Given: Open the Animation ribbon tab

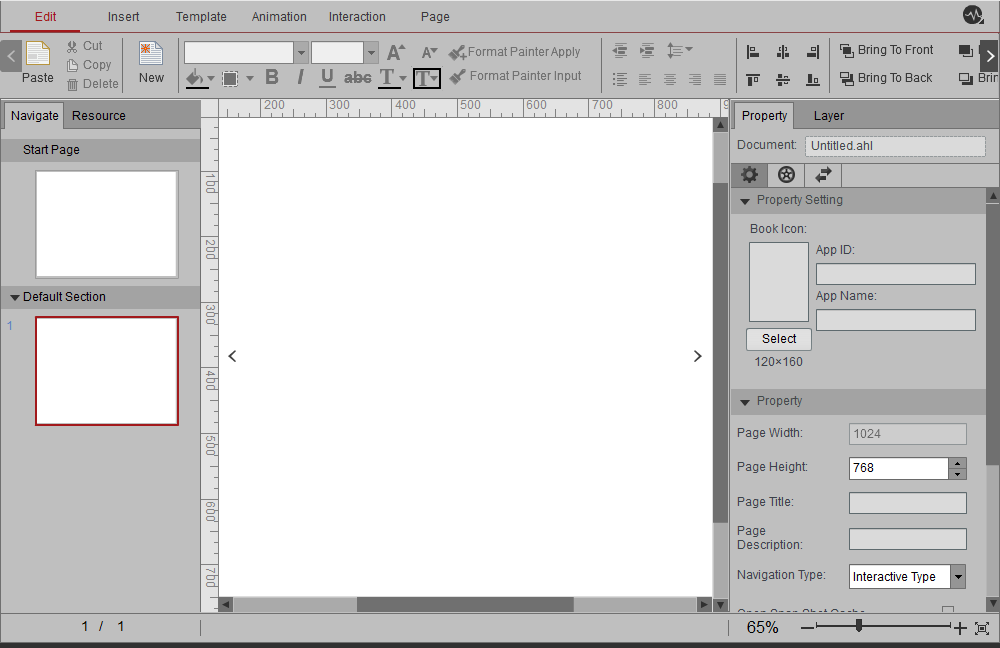Looking at the screenshot, I should coord(279,17).
